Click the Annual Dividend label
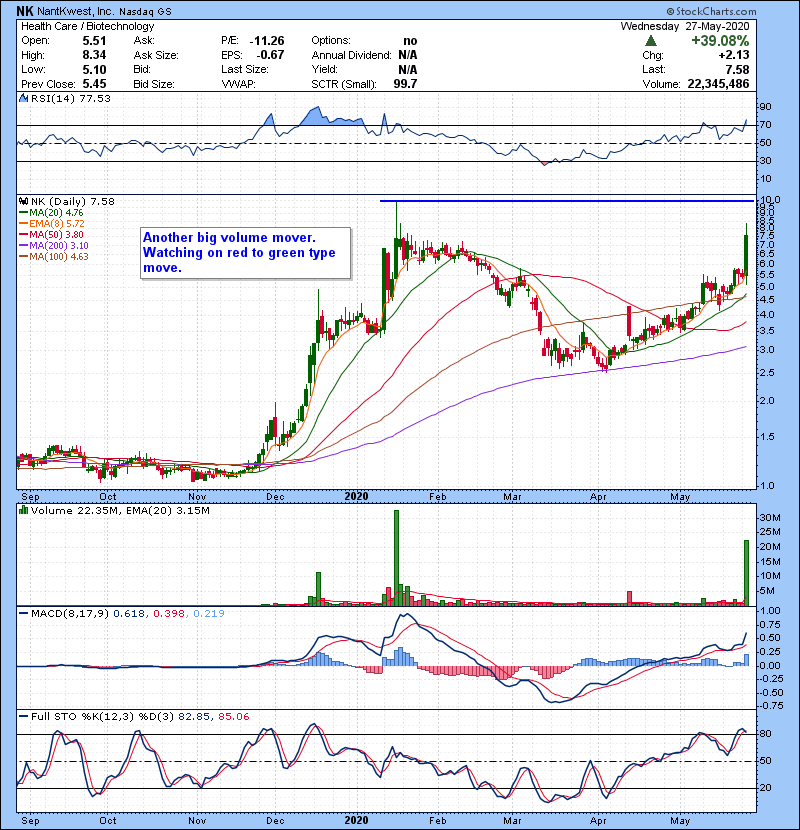Screen dimensions: 800x830 point(352,55)
